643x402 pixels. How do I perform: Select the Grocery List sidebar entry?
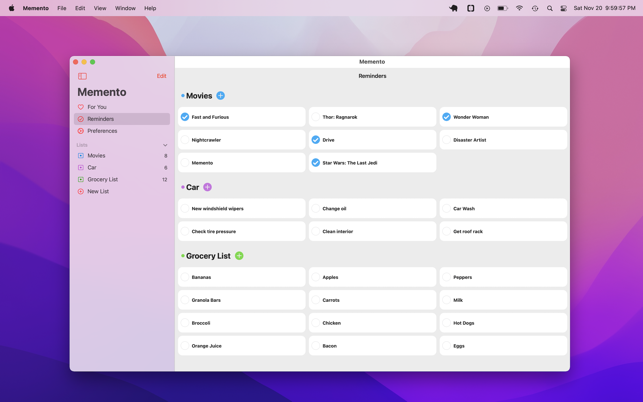click(x=102, y=179)
